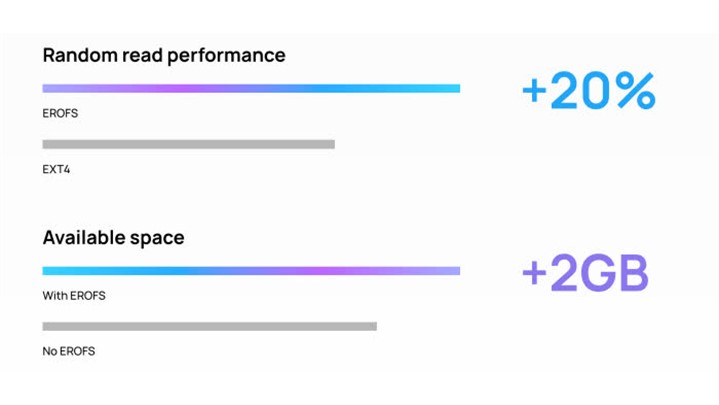The image size is (719, 405).
Task: Click the purple "+2GB" figure
Action: 585,274
